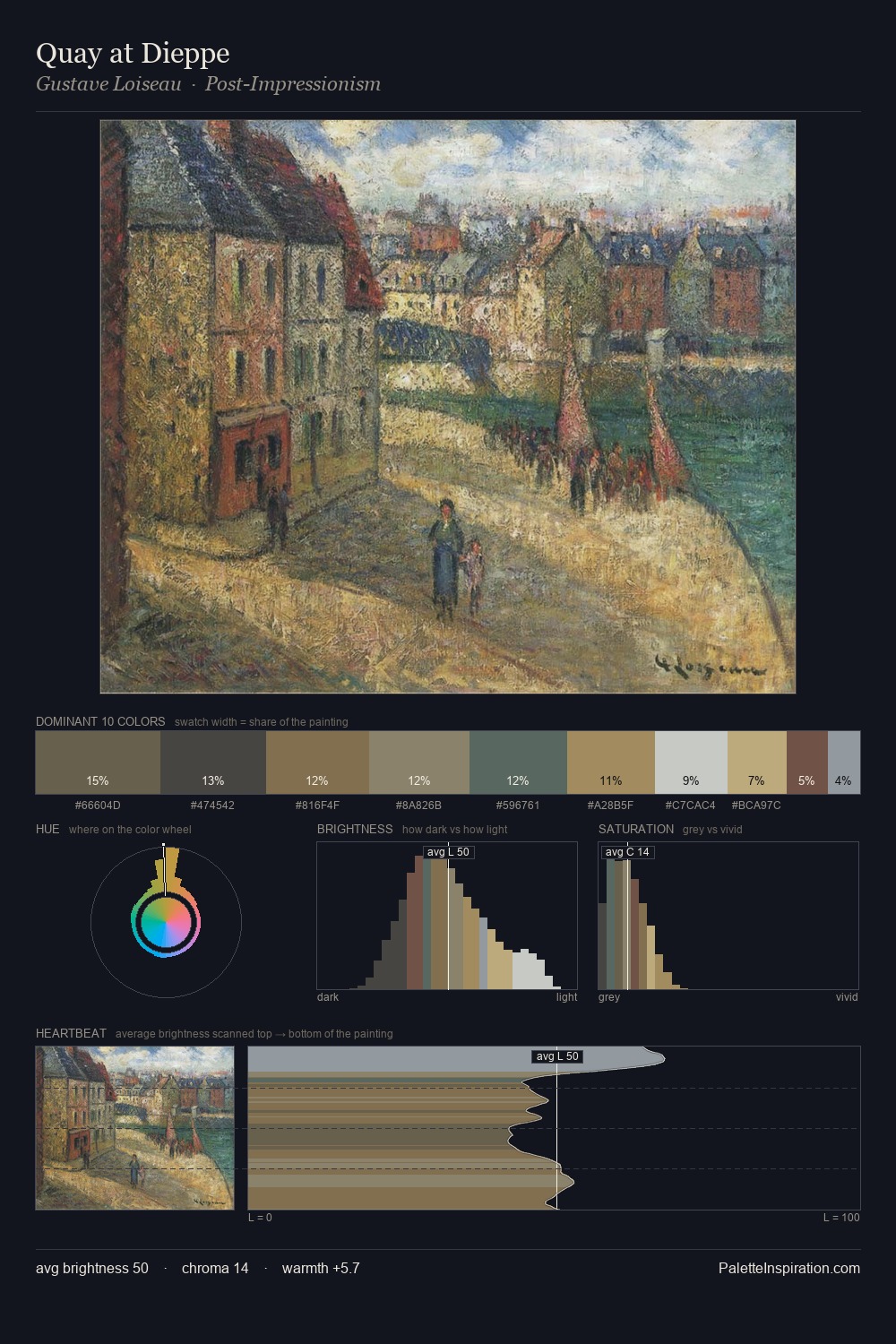Screen dimensions: 896x1344
Task: Click 'how dark vs how light' caption
Action: pos(455,830)
